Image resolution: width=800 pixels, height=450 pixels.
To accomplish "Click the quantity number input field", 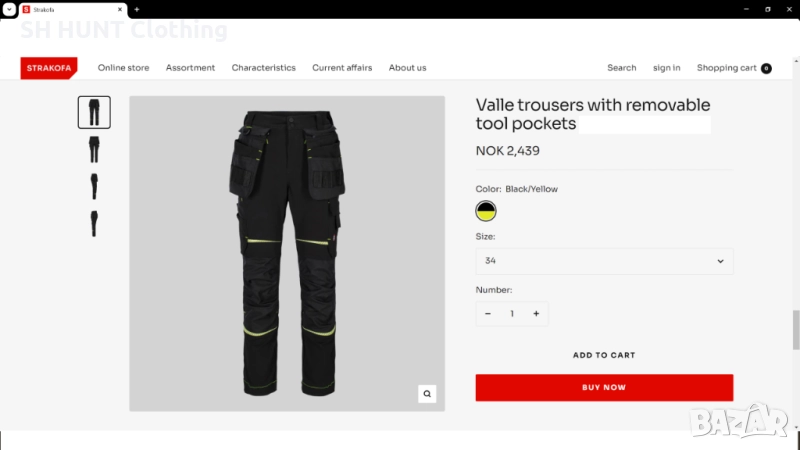I will coord(512,314).
